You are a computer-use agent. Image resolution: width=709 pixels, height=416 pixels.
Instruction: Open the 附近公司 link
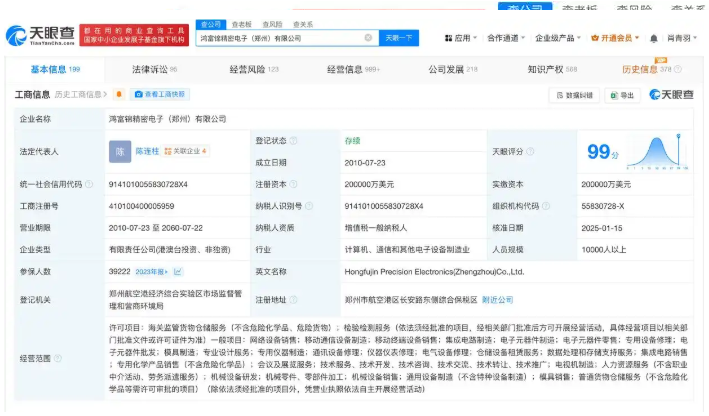pyautogui.click(x=497, y=300)
